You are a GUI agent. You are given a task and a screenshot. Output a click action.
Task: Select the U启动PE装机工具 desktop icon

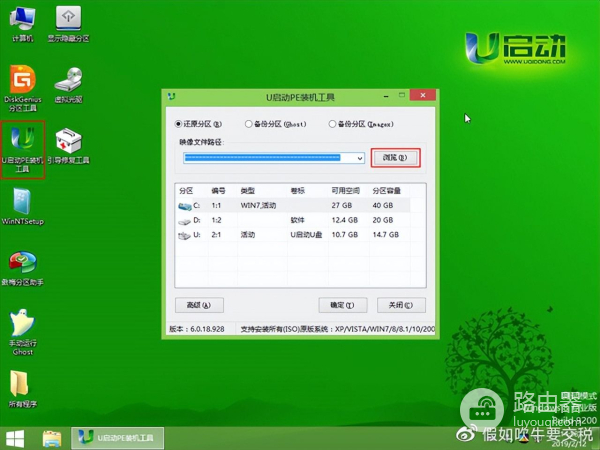click(x=23, y=150)
